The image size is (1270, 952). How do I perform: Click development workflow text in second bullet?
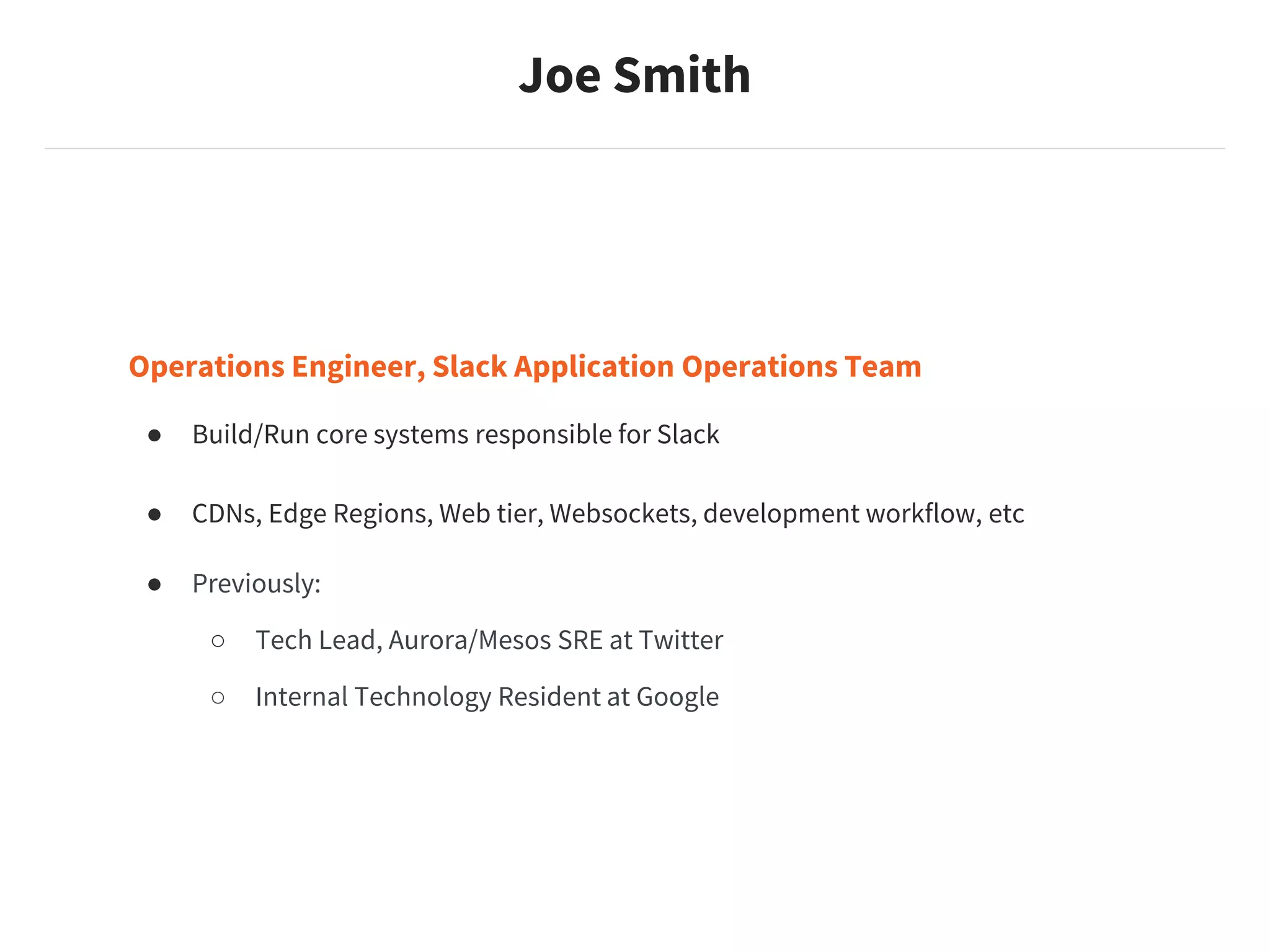841,514
